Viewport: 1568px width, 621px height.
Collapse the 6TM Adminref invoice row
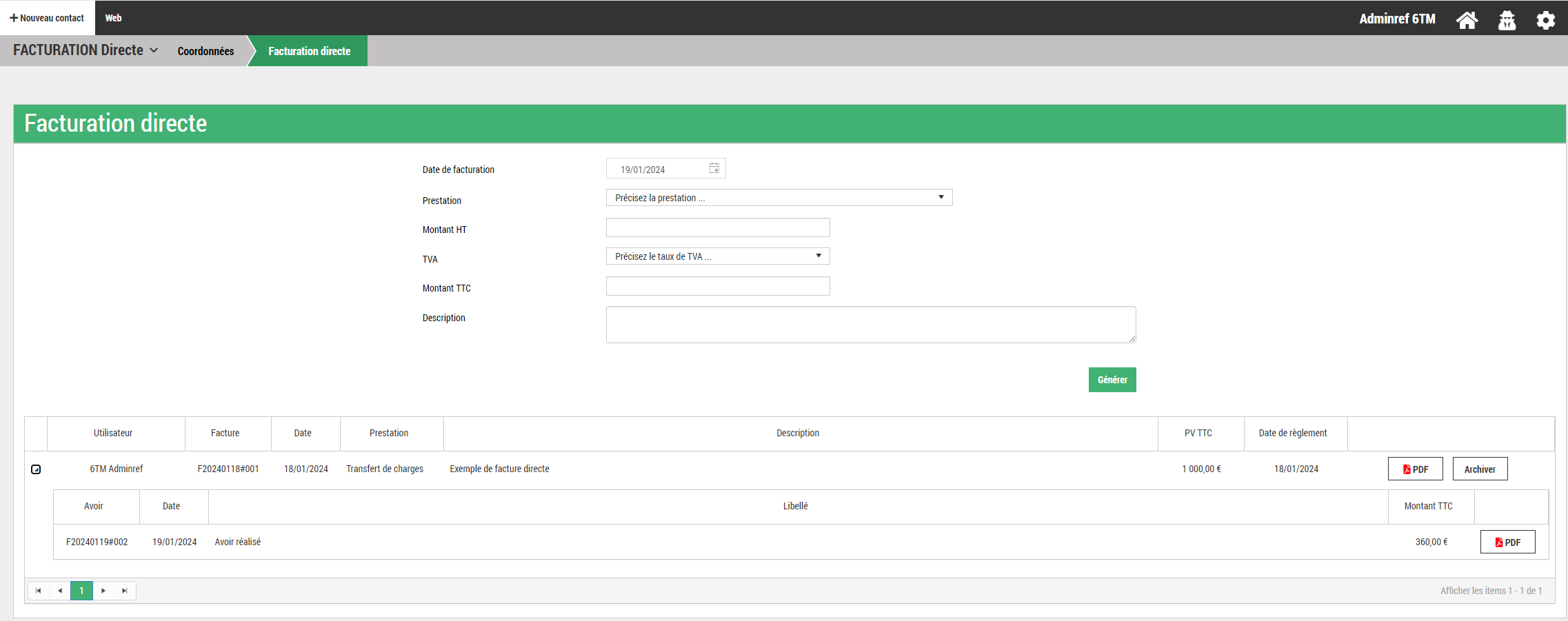[x=36, y=469]
